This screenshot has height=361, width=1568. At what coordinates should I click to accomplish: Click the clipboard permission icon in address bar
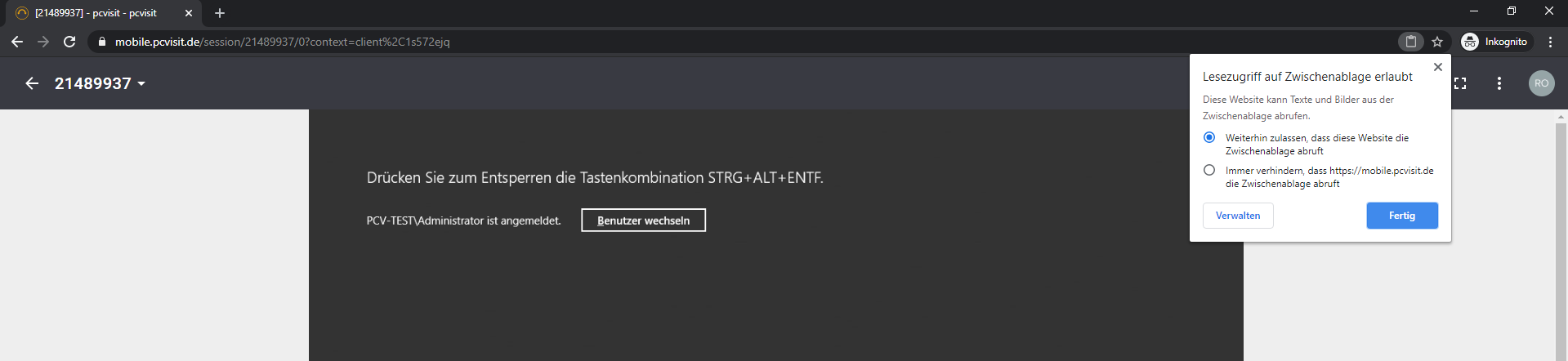(x=1410, y=42)
